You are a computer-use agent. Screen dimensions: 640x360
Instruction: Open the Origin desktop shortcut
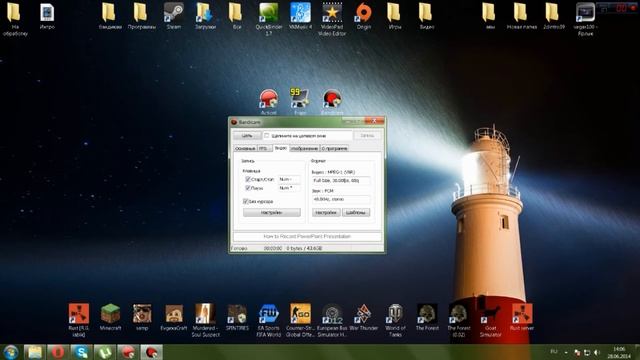pyautogui.click(x=364, y=16)
